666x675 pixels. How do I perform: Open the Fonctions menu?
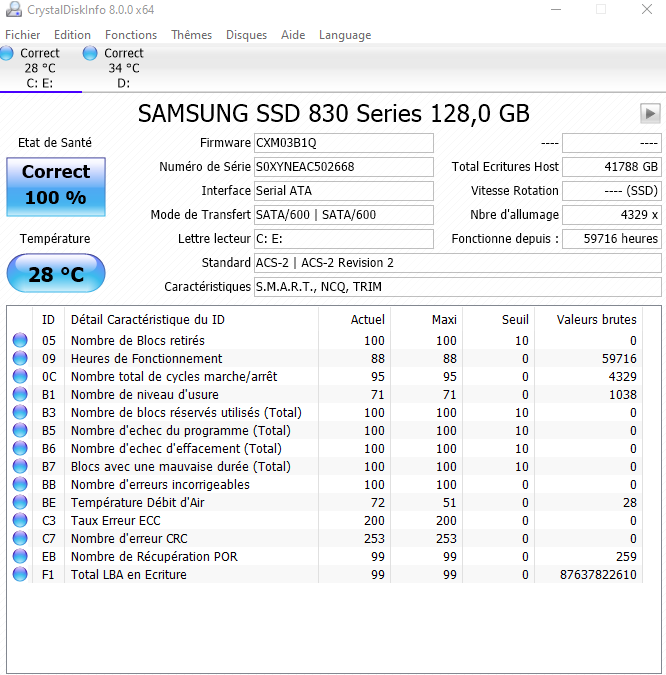131,35
